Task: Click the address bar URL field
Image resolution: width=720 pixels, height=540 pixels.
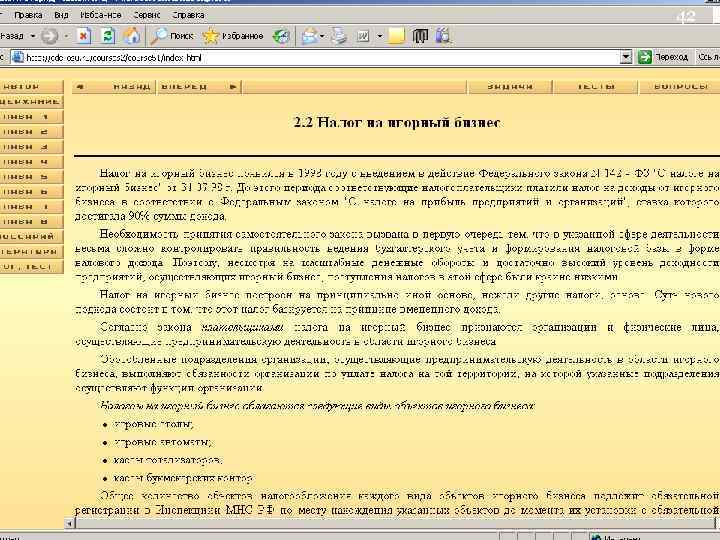Action: pyautogui.click(x=321, y=58)
